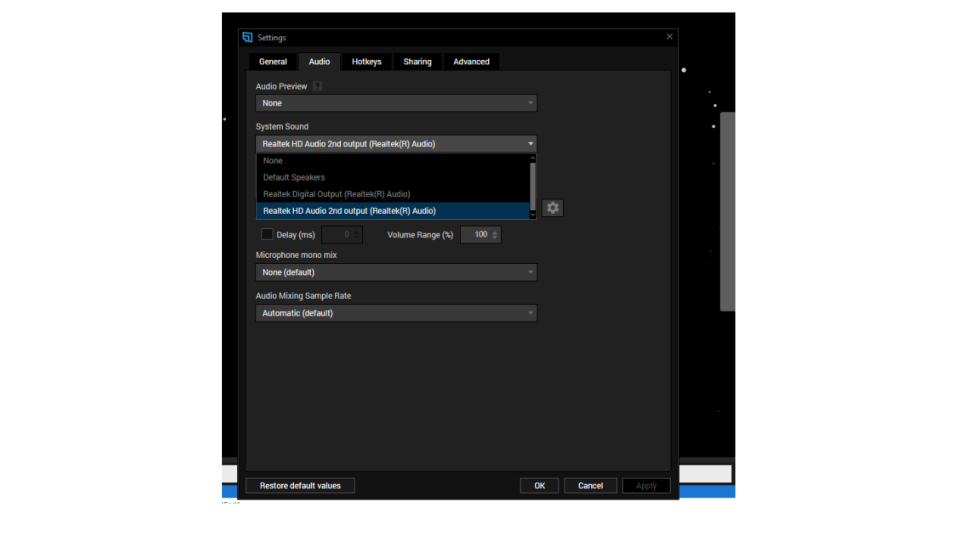Screen dimensions: 970x546
Task: Choose Realtek Digital Output option
Action: tap(393, 194)
